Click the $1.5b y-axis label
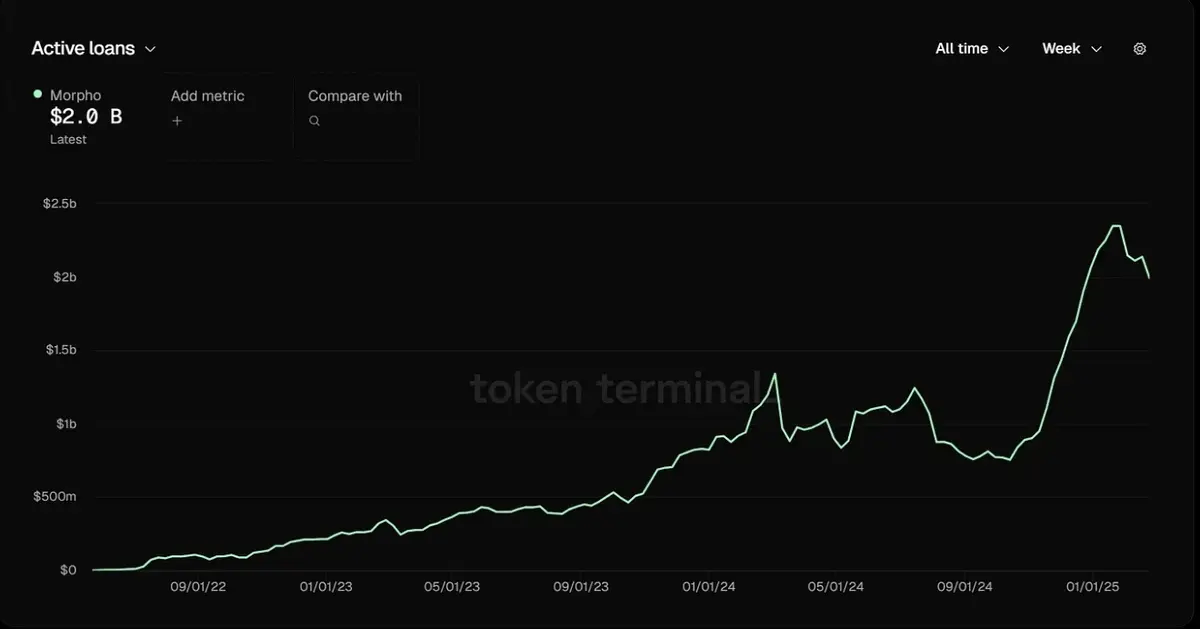 coord(59,350)
